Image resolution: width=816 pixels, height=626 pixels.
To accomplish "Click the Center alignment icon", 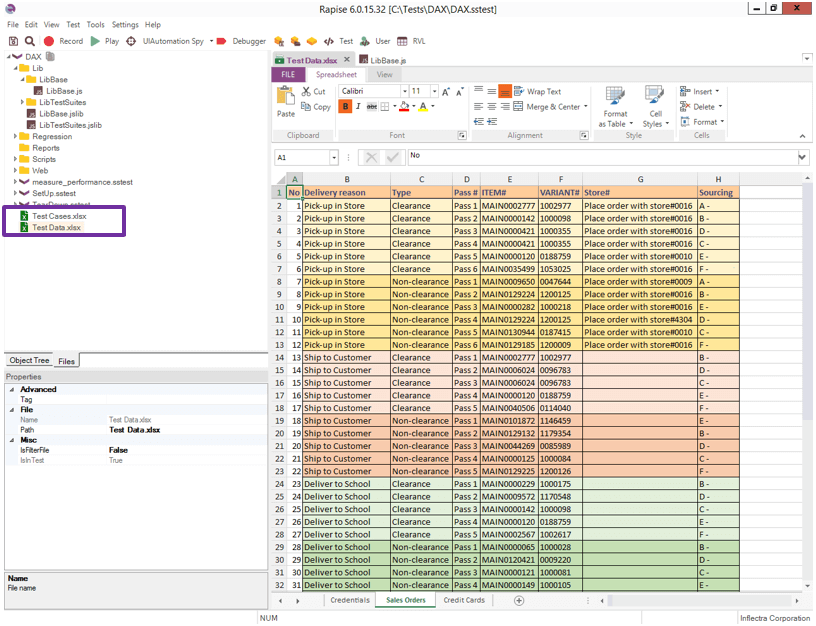I will click(492, 106).
